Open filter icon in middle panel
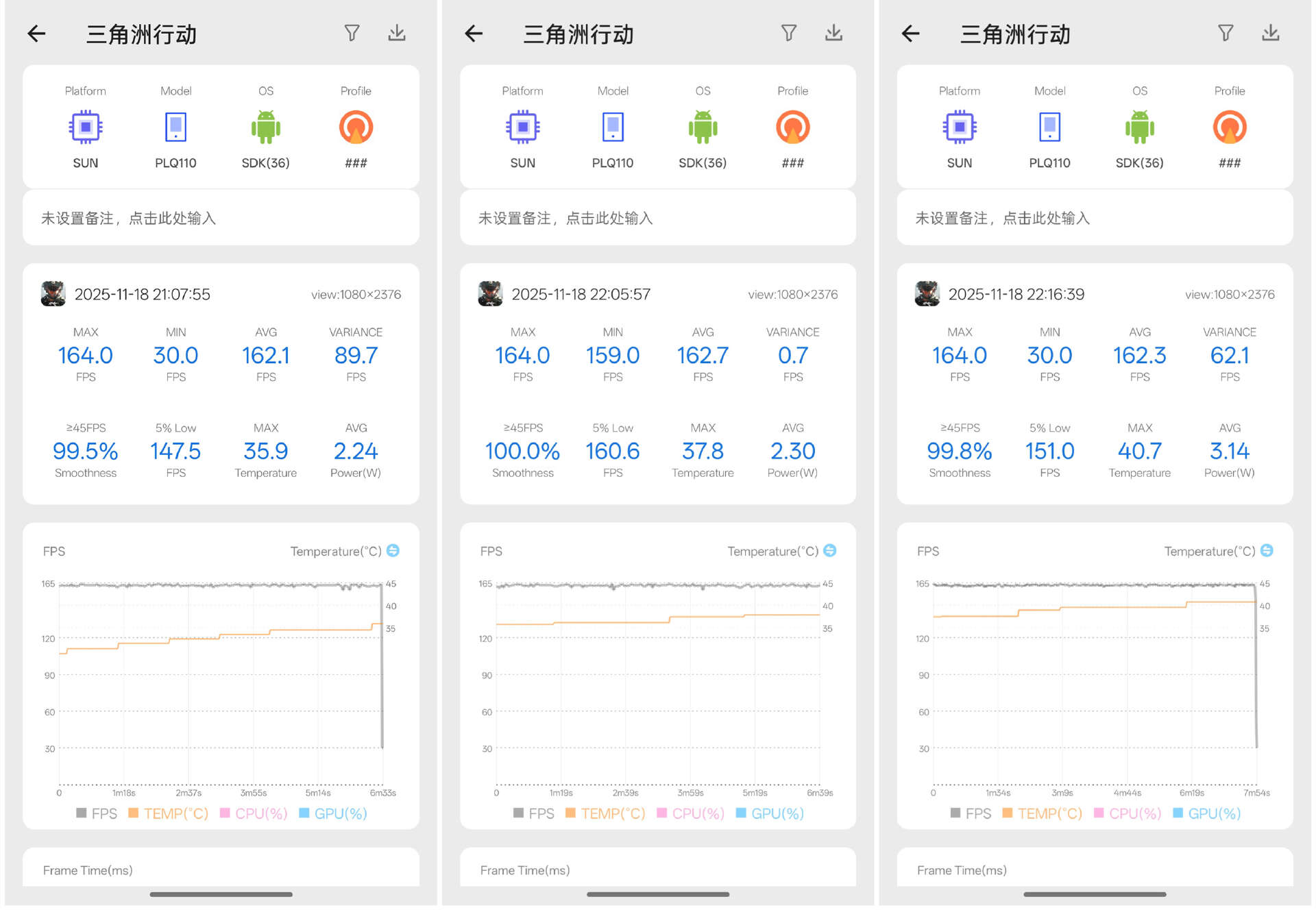The image size is (1316, 910). click(x=789, y=33)
